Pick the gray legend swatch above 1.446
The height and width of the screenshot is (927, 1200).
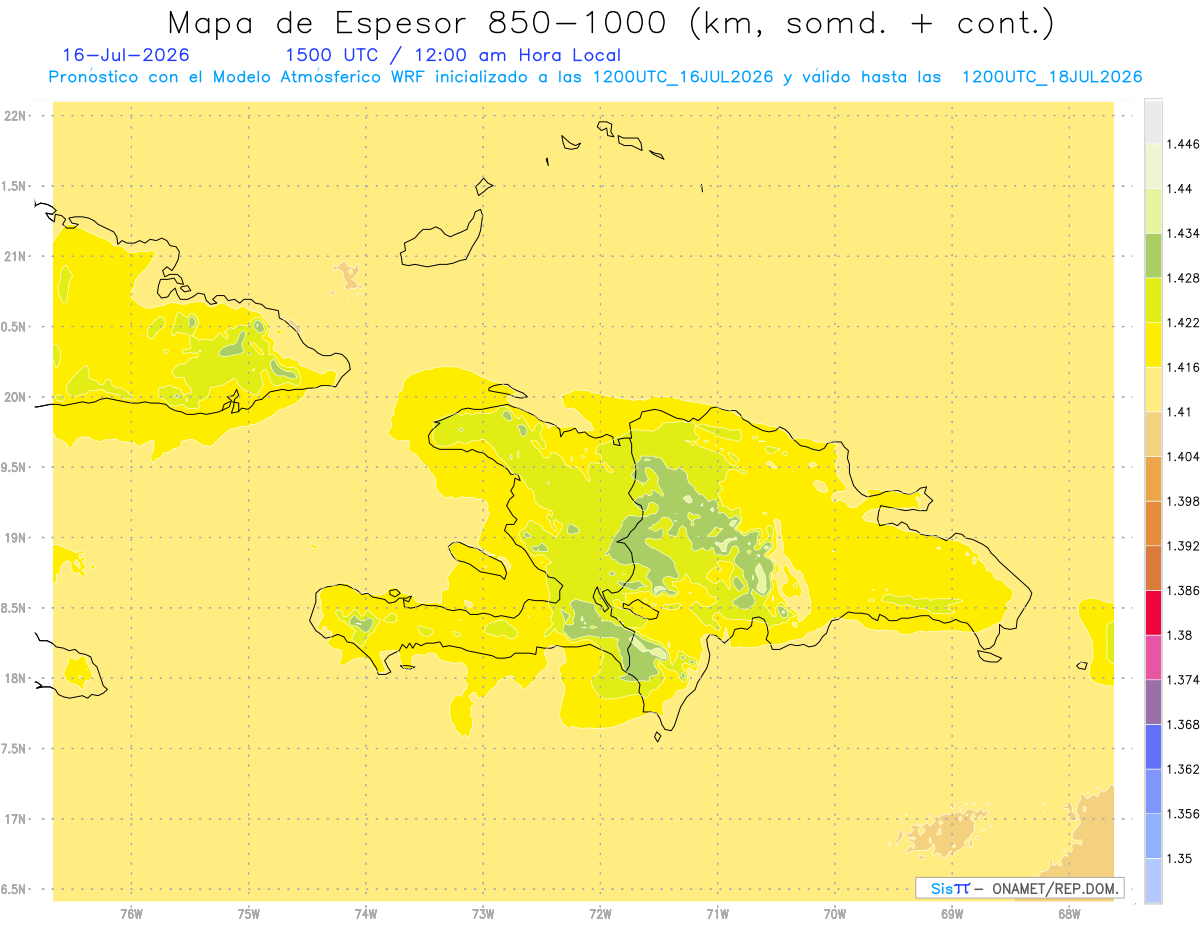pyautogui.click(x=1153, y=122)
